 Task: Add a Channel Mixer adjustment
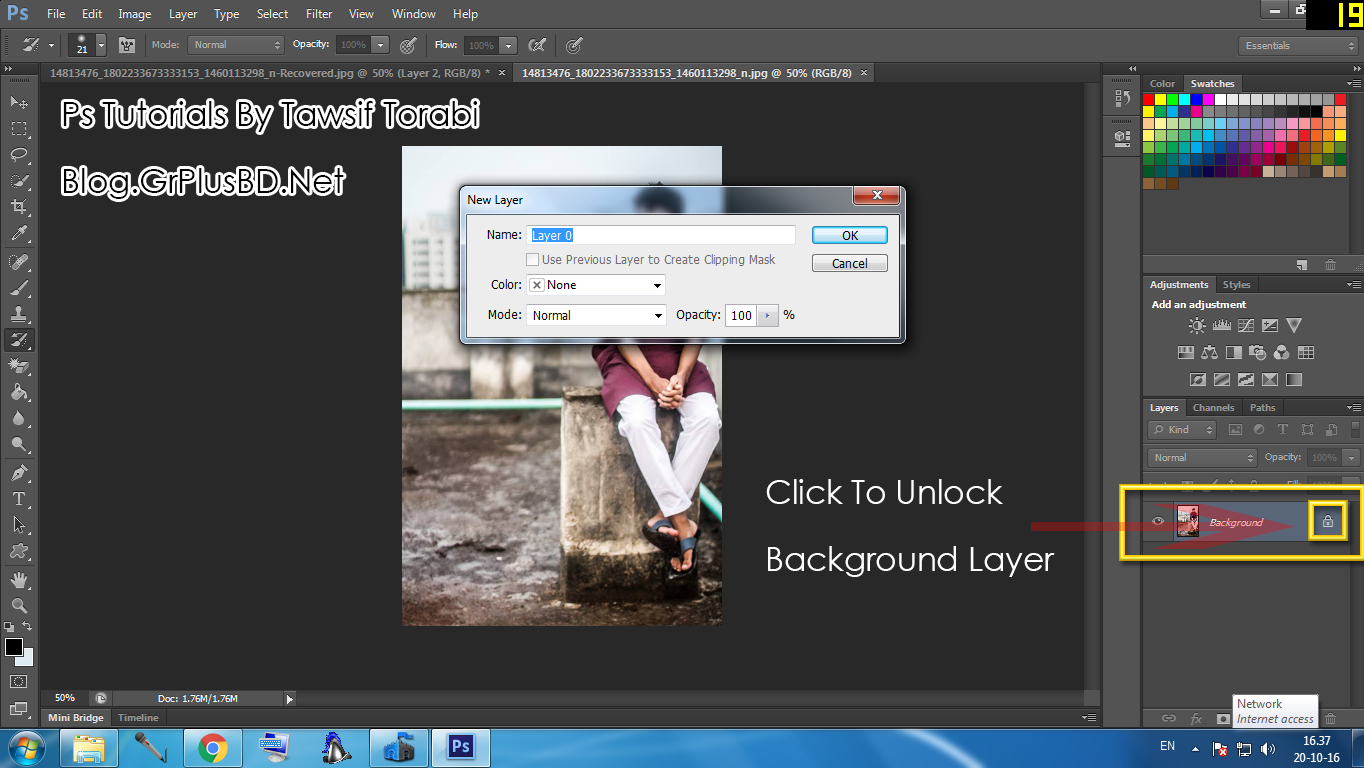(1282, 352)
